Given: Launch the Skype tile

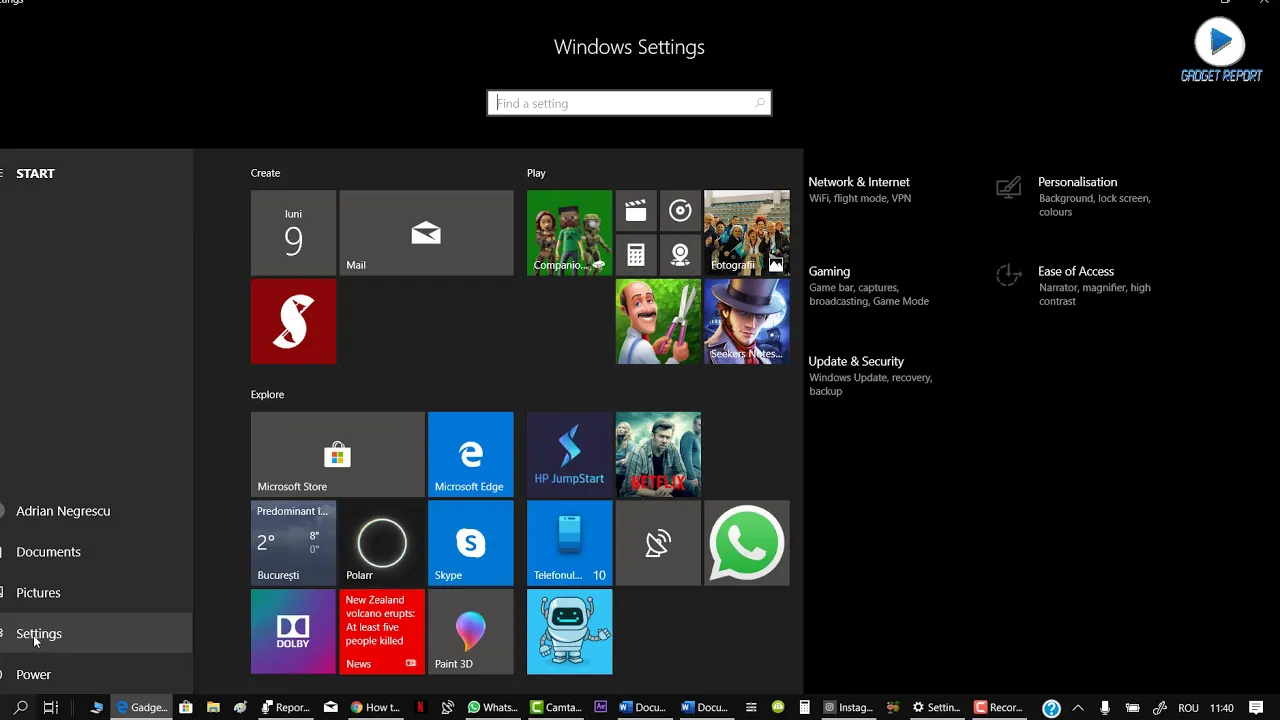Looking at the screenshot, I should tap(470, 543).
